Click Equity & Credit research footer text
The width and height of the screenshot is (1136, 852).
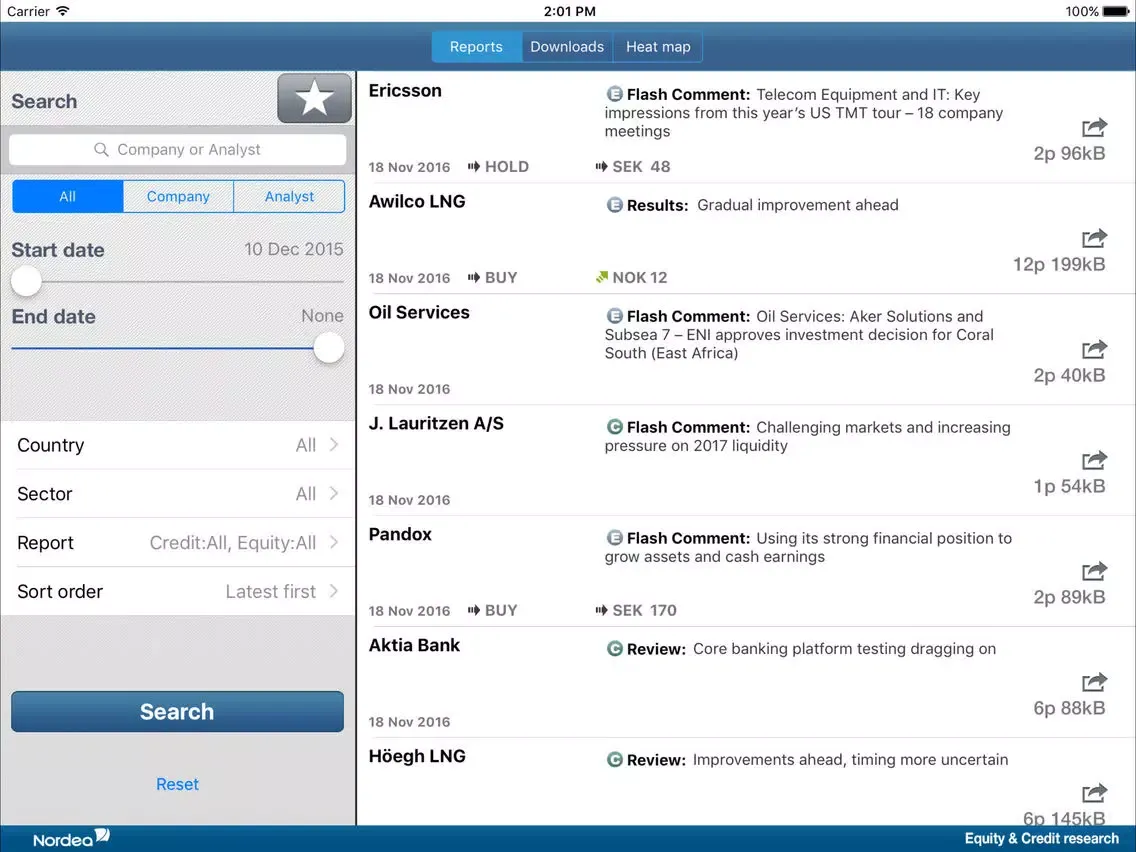click(x=1042, y=838)
